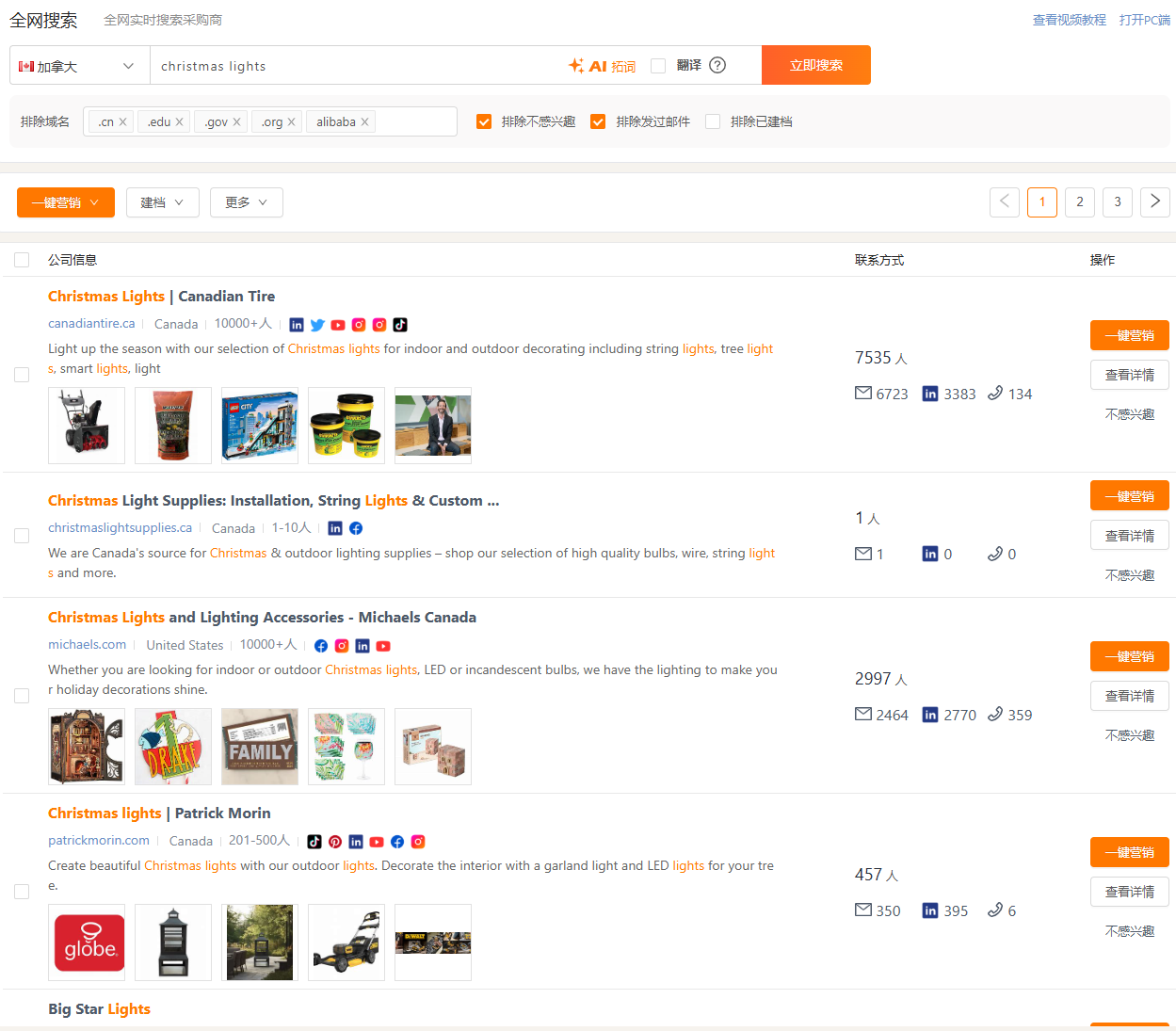1176x1031 pixels.
Task: Open the globe logo thumbnail
Action: tap(87, 942)
